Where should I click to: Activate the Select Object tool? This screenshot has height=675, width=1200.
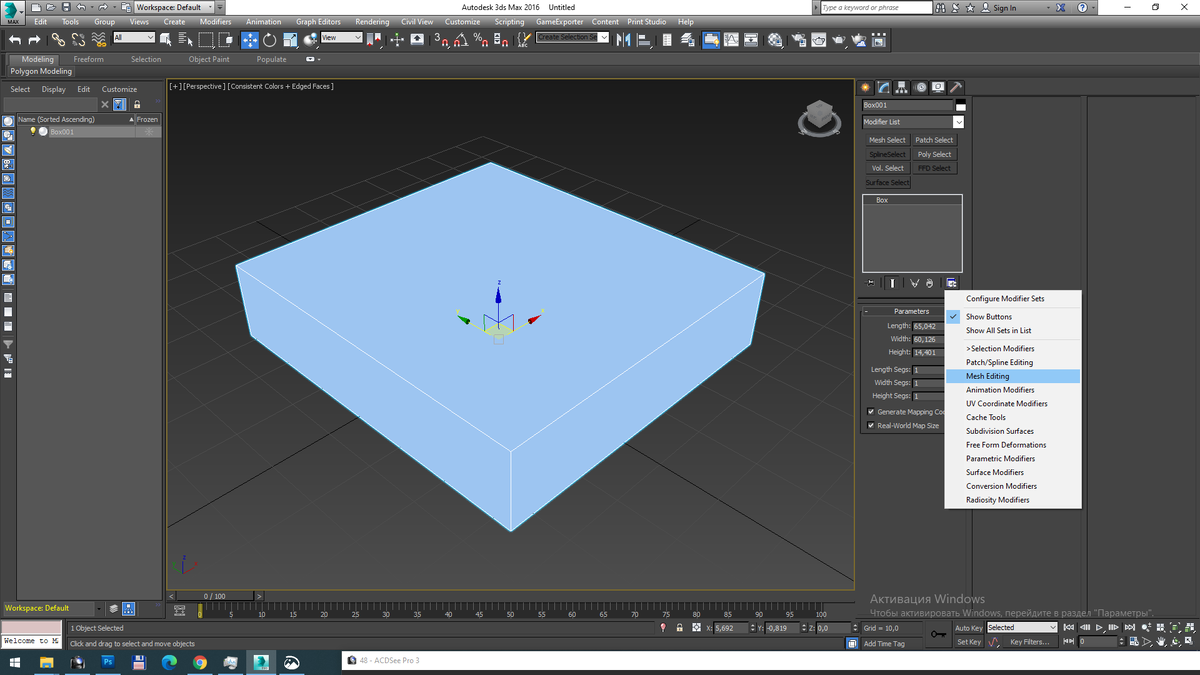point(166,40)
